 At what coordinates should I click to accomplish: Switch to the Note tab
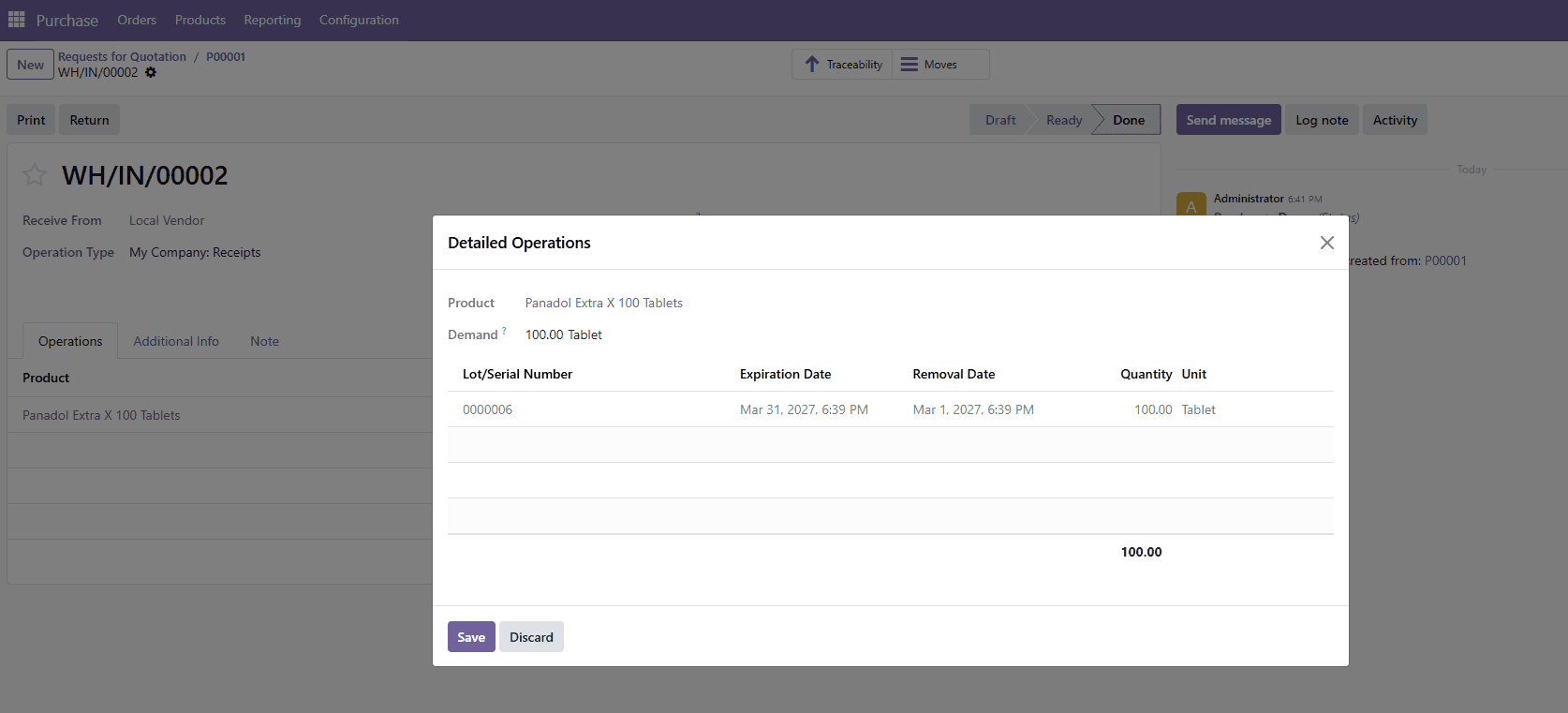pos(264,341)
